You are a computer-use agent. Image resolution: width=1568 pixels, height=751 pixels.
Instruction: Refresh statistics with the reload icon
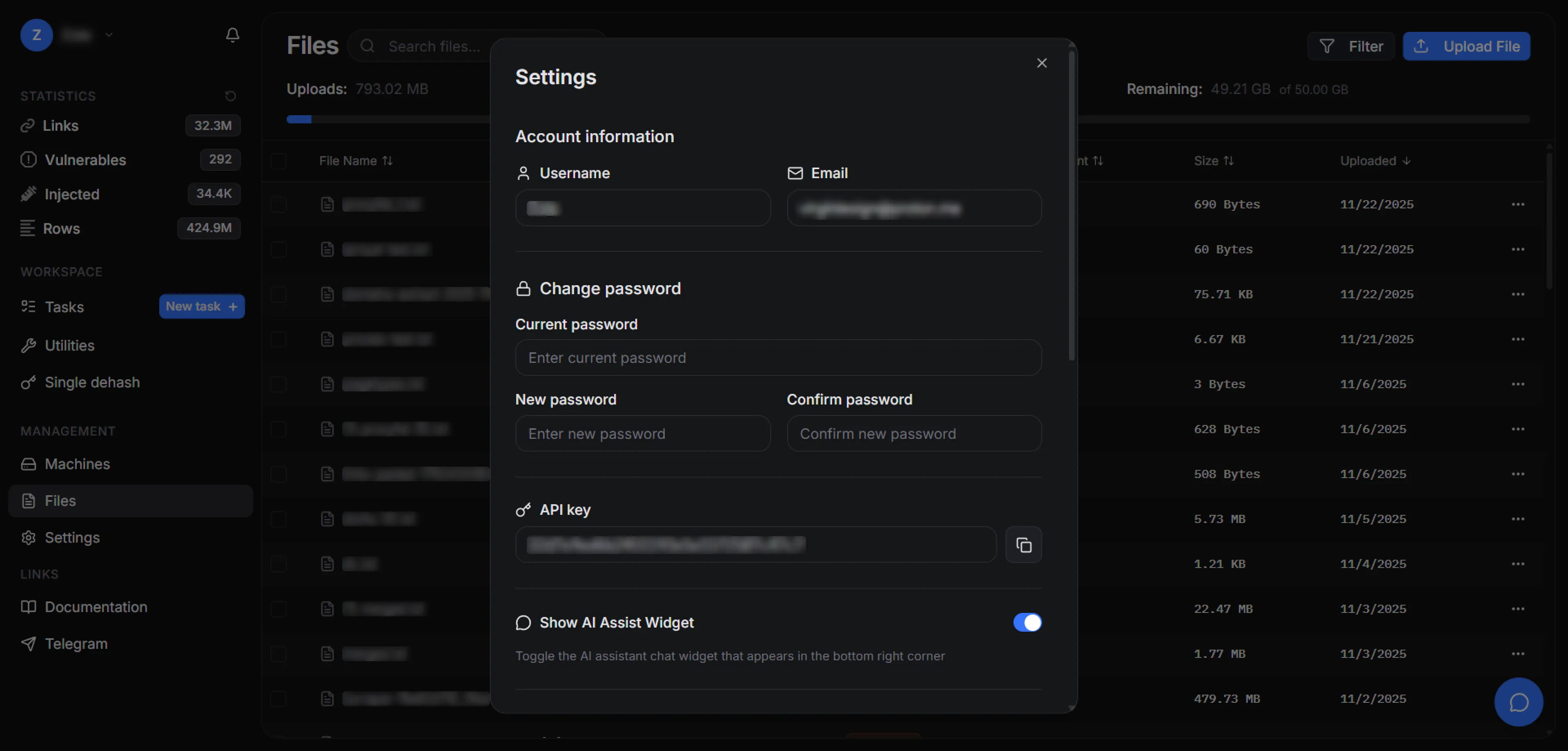click(230, 96)
